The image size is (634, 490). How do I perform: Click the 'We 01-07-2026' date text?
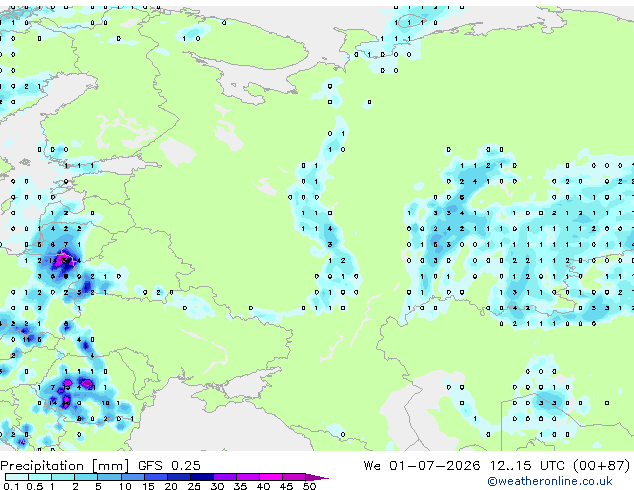point(421,466)
